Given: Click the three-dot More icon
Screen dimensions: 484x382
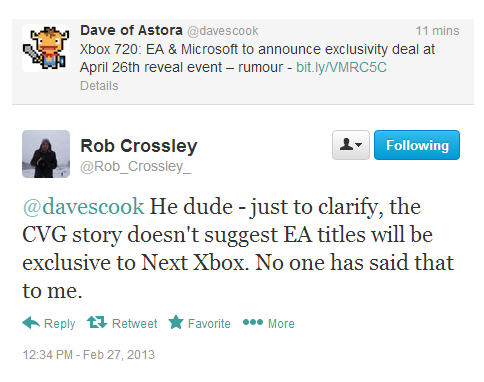Looking at the screenshot, I should click(253, 322).
